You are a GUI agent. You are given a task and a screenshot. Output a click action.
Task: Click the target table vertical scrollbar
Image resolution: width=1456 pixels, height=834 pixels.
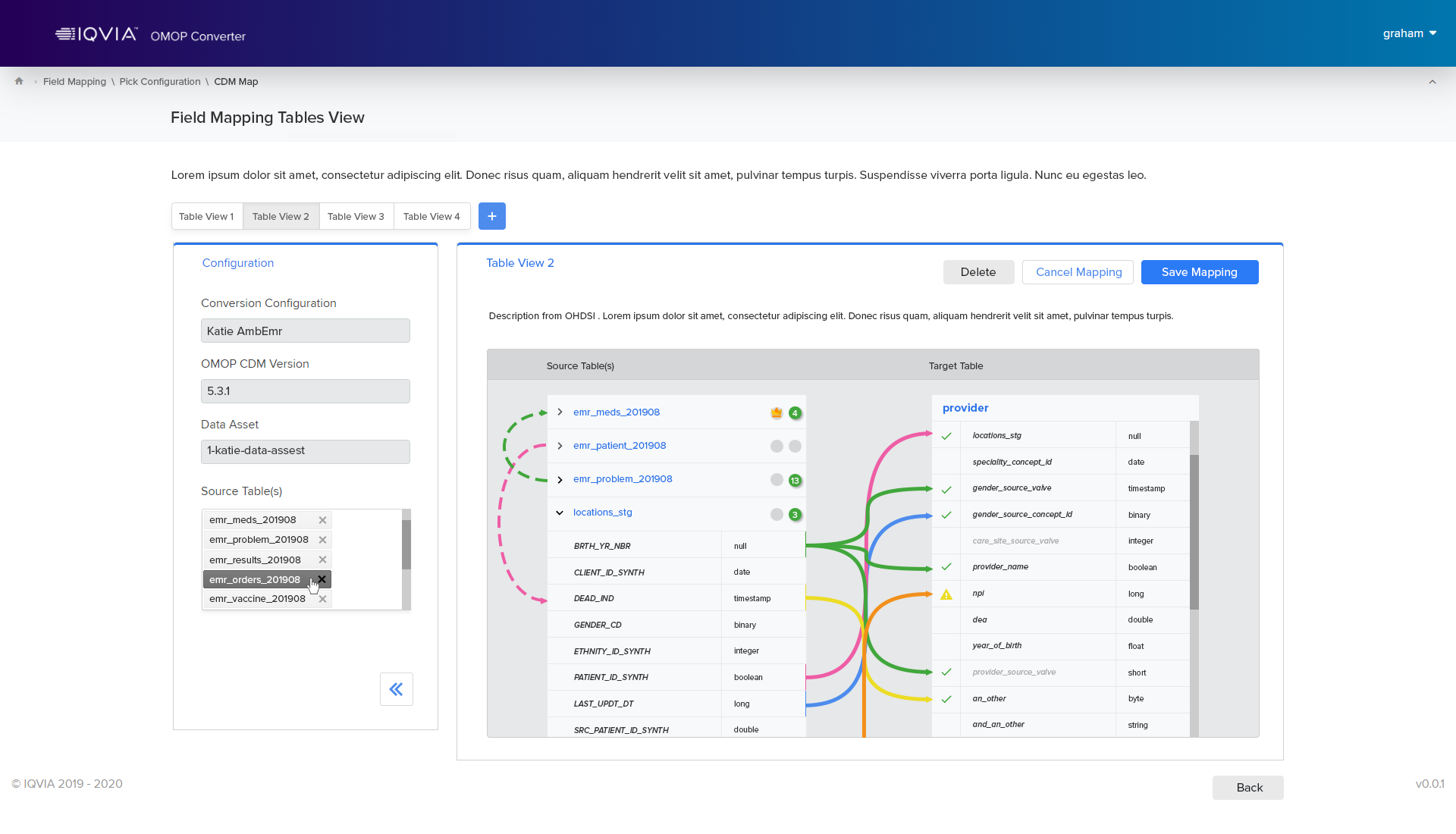[x=1194, y=531]
